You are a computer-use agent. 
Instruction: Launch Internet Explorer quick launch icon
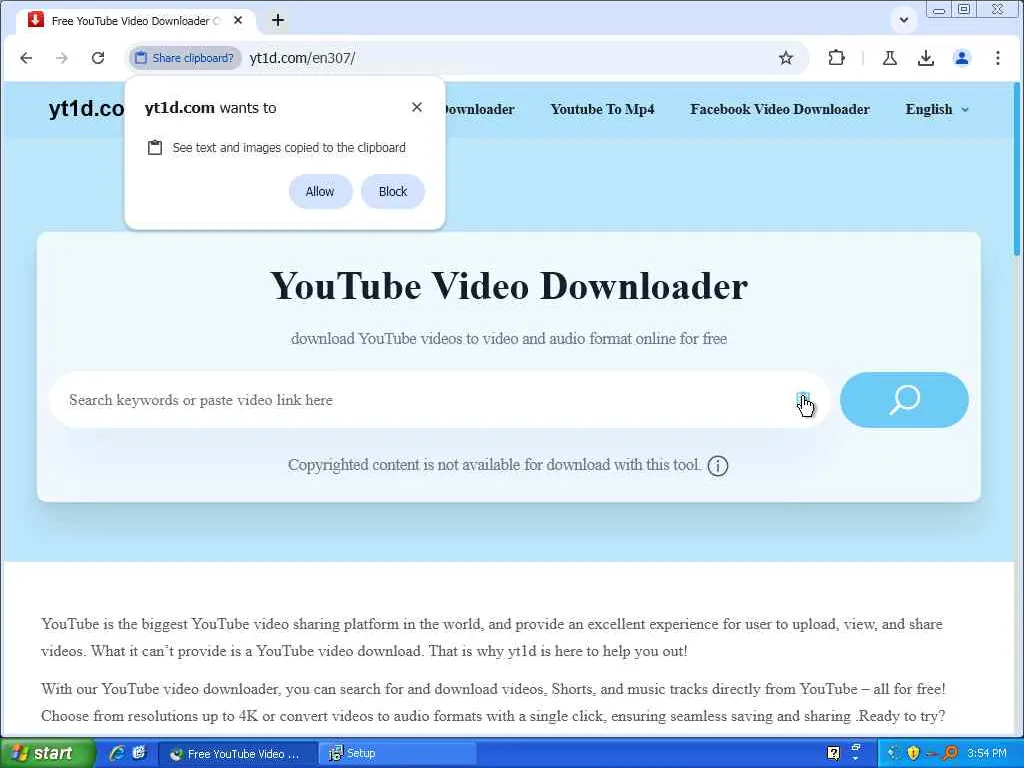(x=118, y=753)
